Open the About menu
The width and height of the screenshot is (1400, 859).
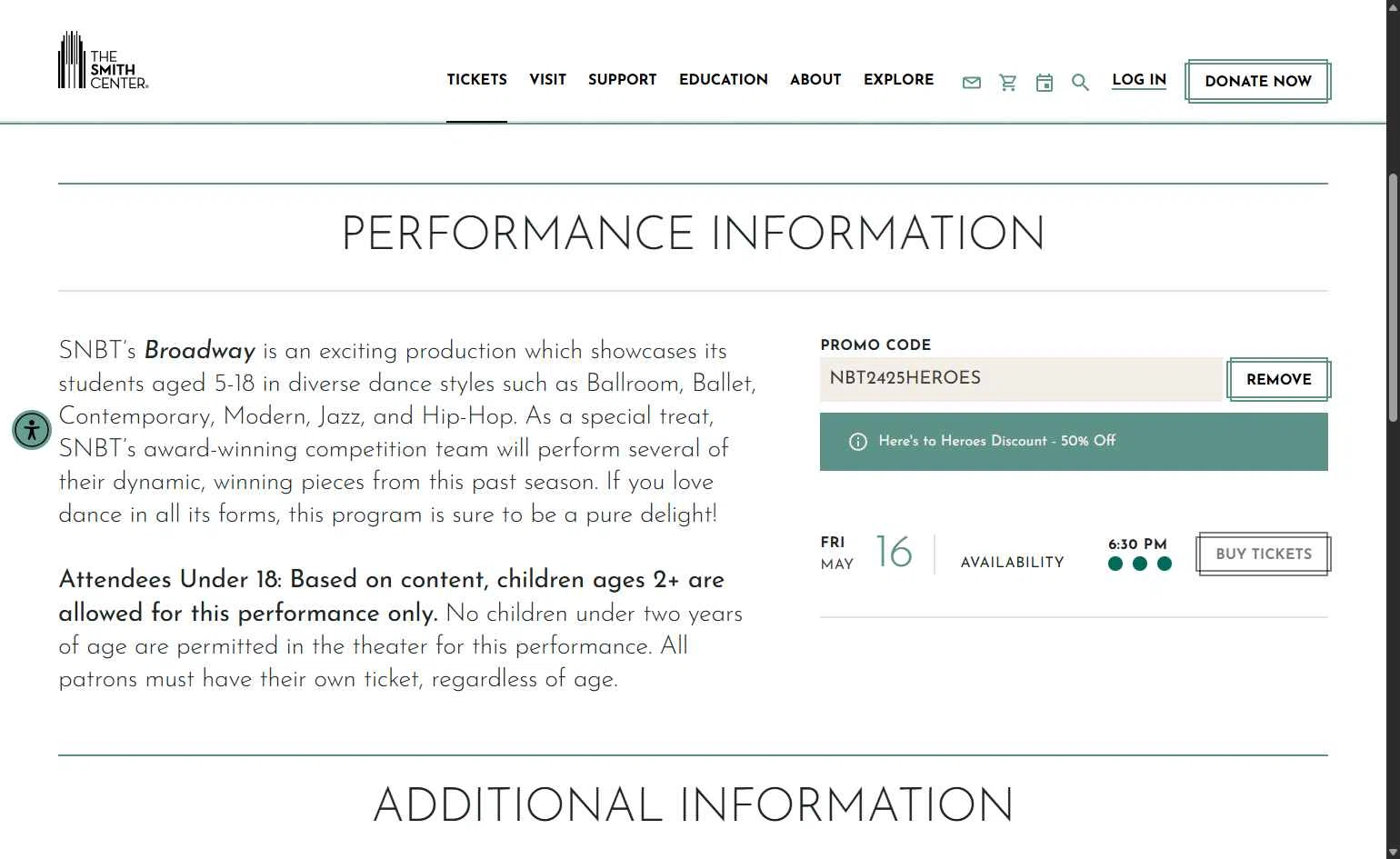click(815, 80)
